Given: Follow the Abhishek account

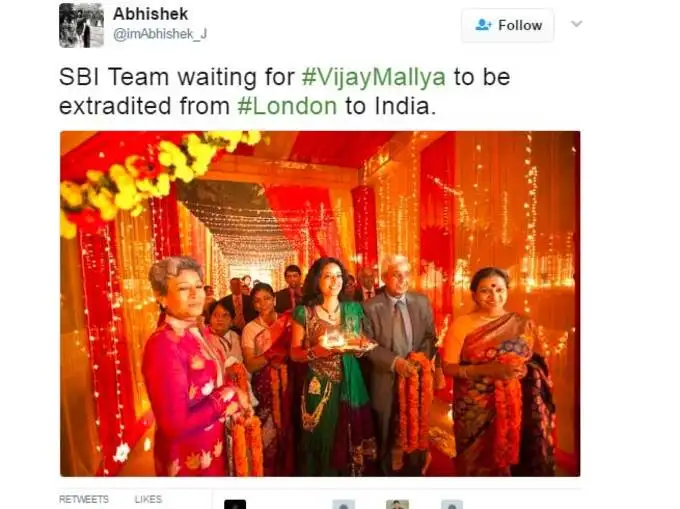Looking at the screenshot, I should point(507,25).
